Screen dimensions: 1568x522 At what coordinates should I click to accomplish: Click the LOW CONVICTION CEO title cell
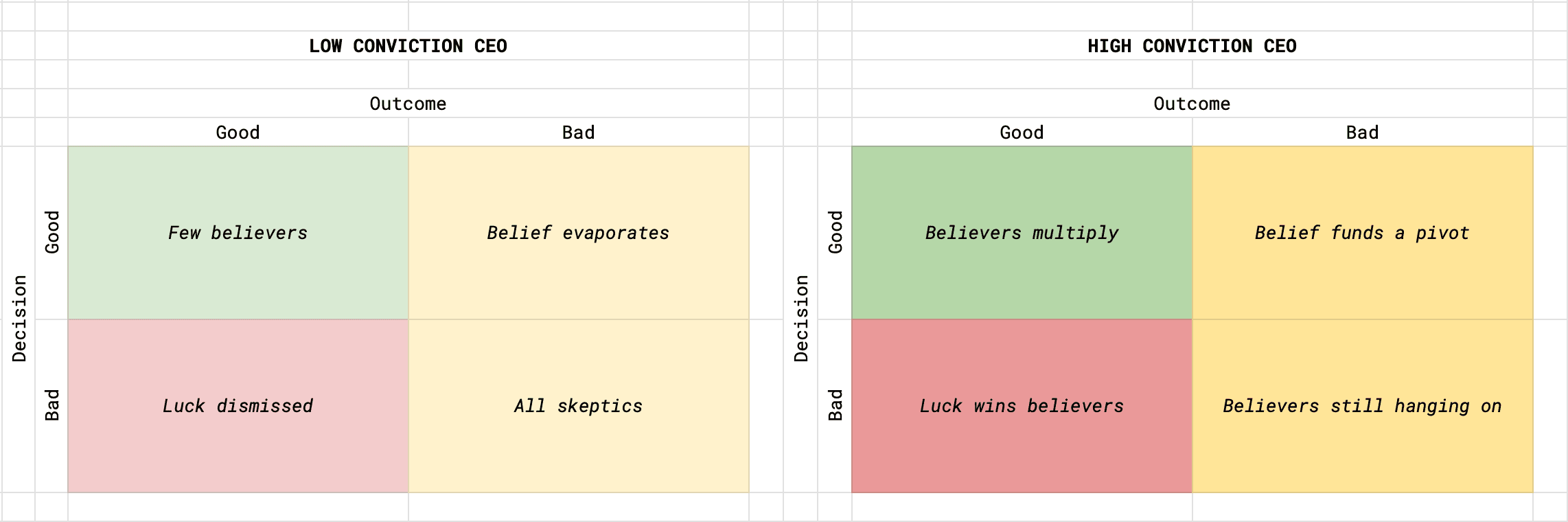pyautogui.click(x=408, y=46)
